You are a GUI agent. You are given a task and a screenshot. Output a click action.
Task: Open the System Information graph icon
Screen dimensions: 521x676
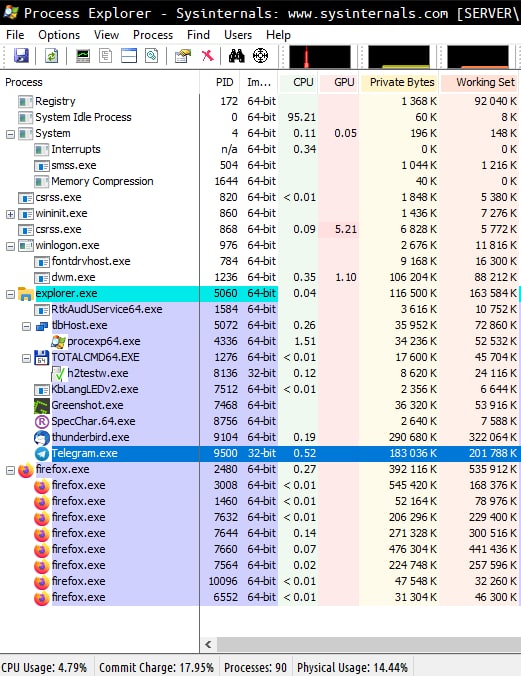point(83,56)
